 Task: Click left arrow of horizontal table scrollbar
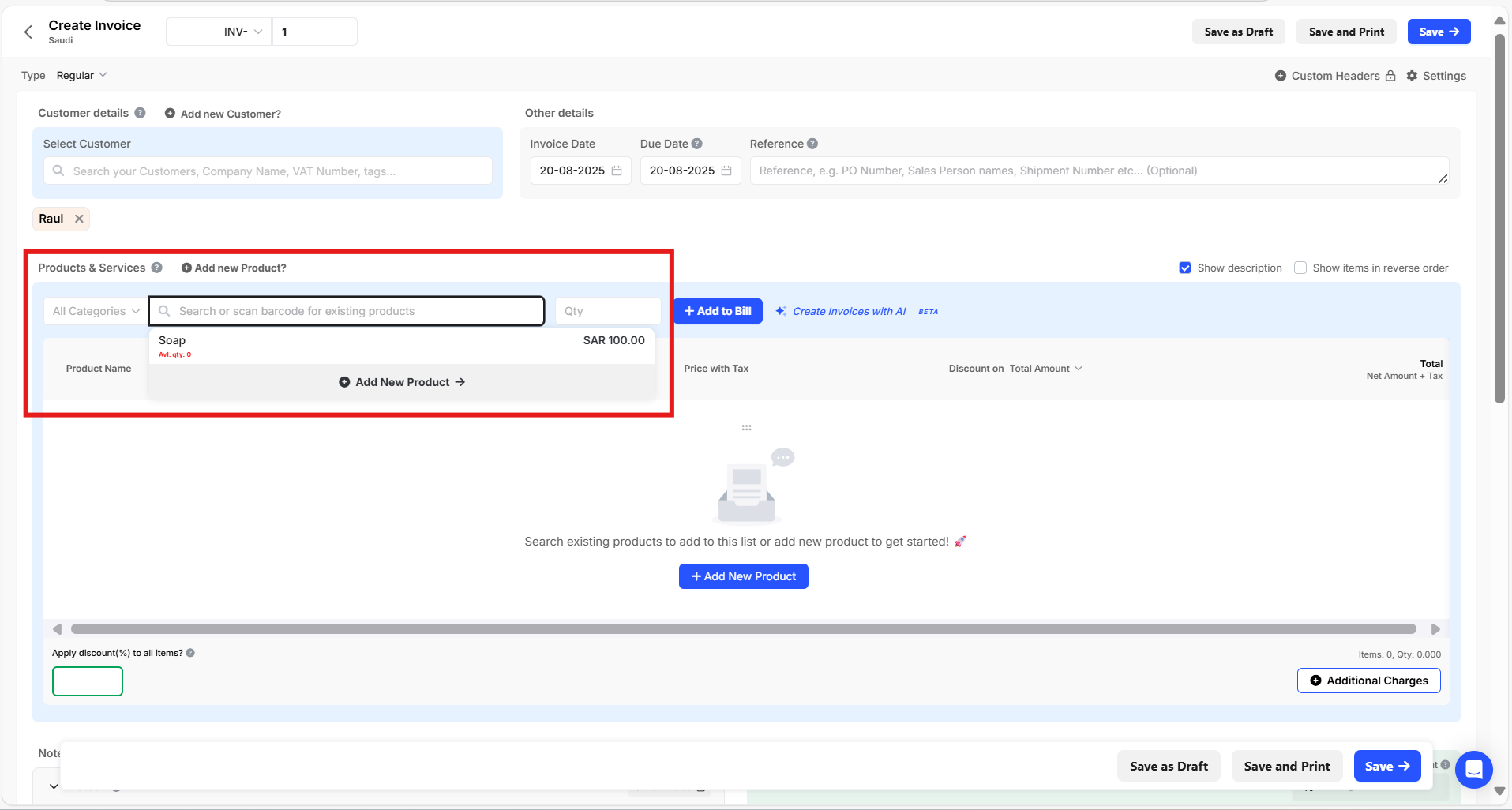pos(57,629)
